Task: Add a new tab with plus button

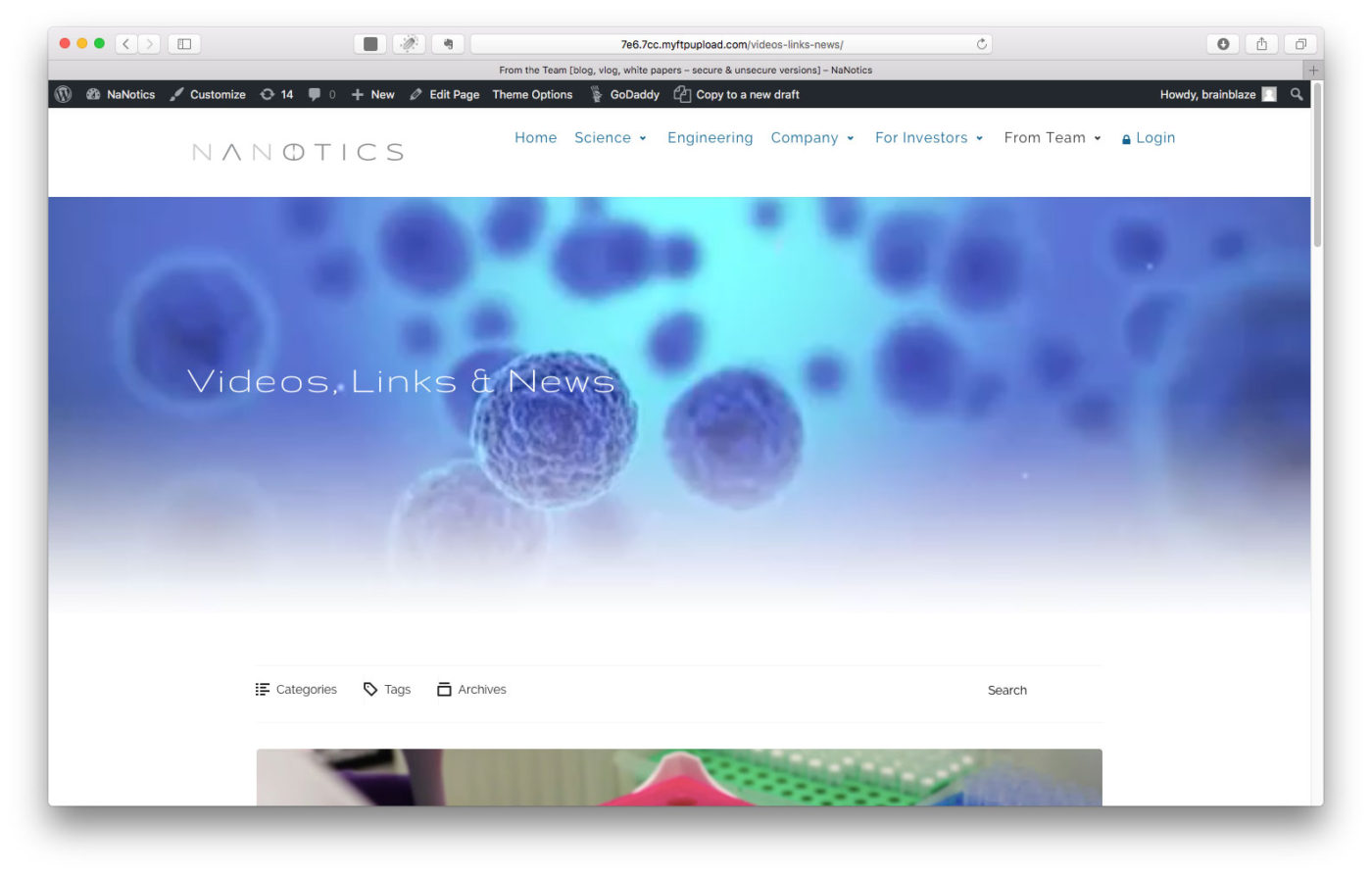Action: click(x=1314, y=70)
